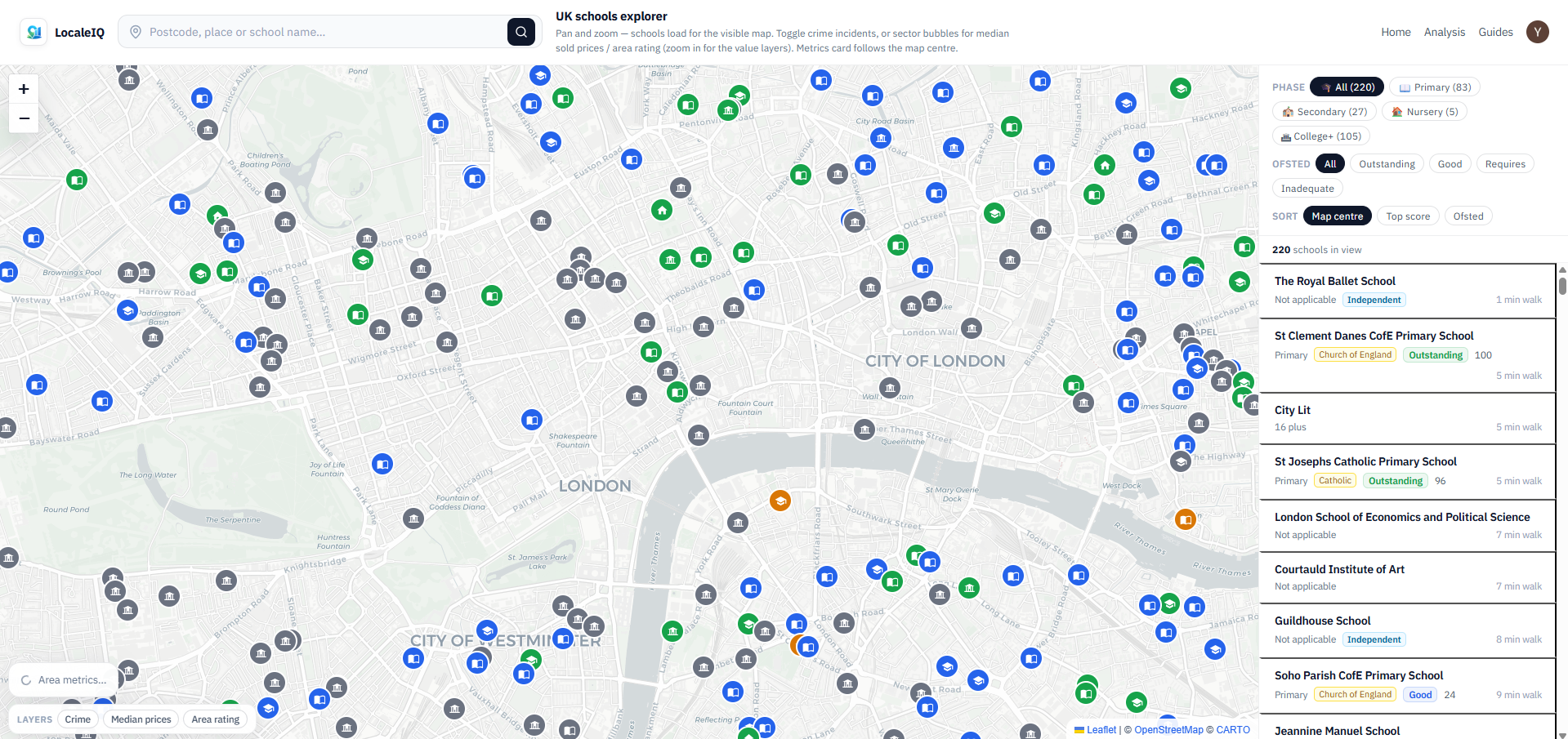Select phase filter All (220)
This screenshot has height=739, width=1568.
pos(1347,87)
